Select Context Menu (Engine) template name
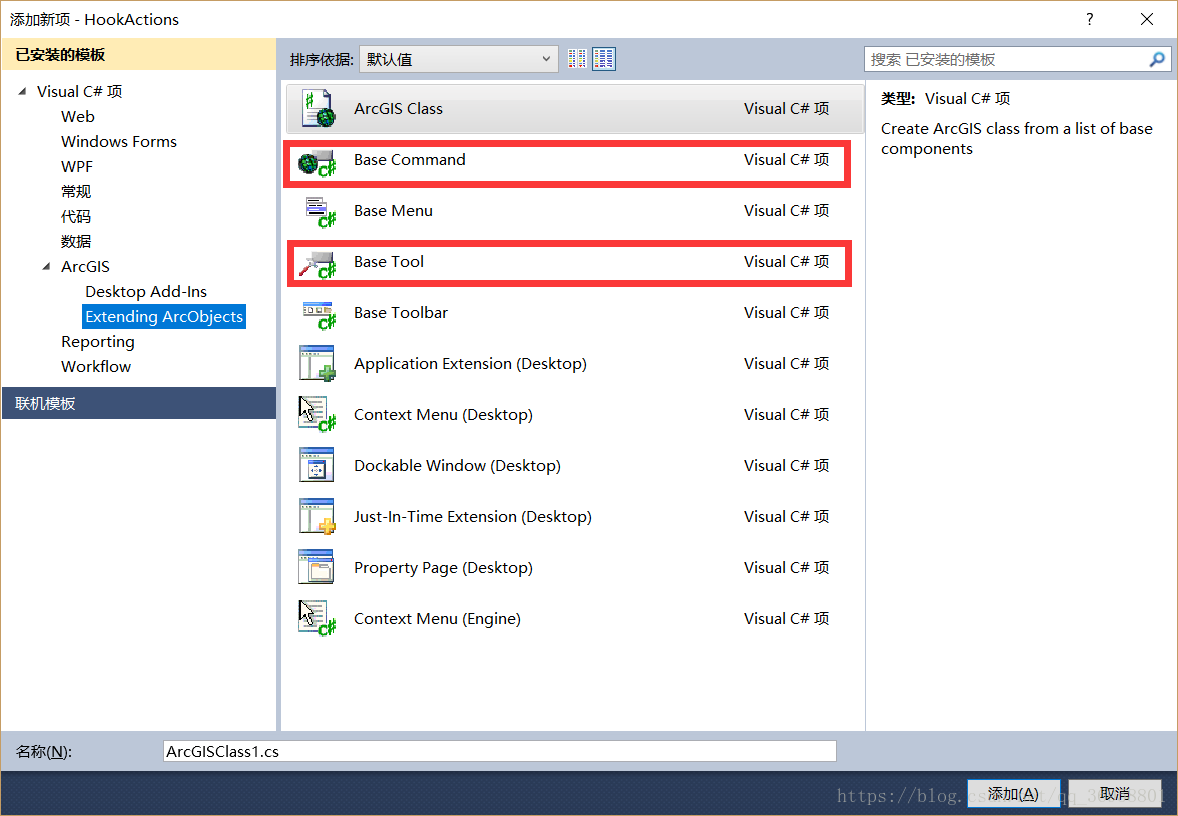Screen dimensions: 1178x816 (437, 619)
